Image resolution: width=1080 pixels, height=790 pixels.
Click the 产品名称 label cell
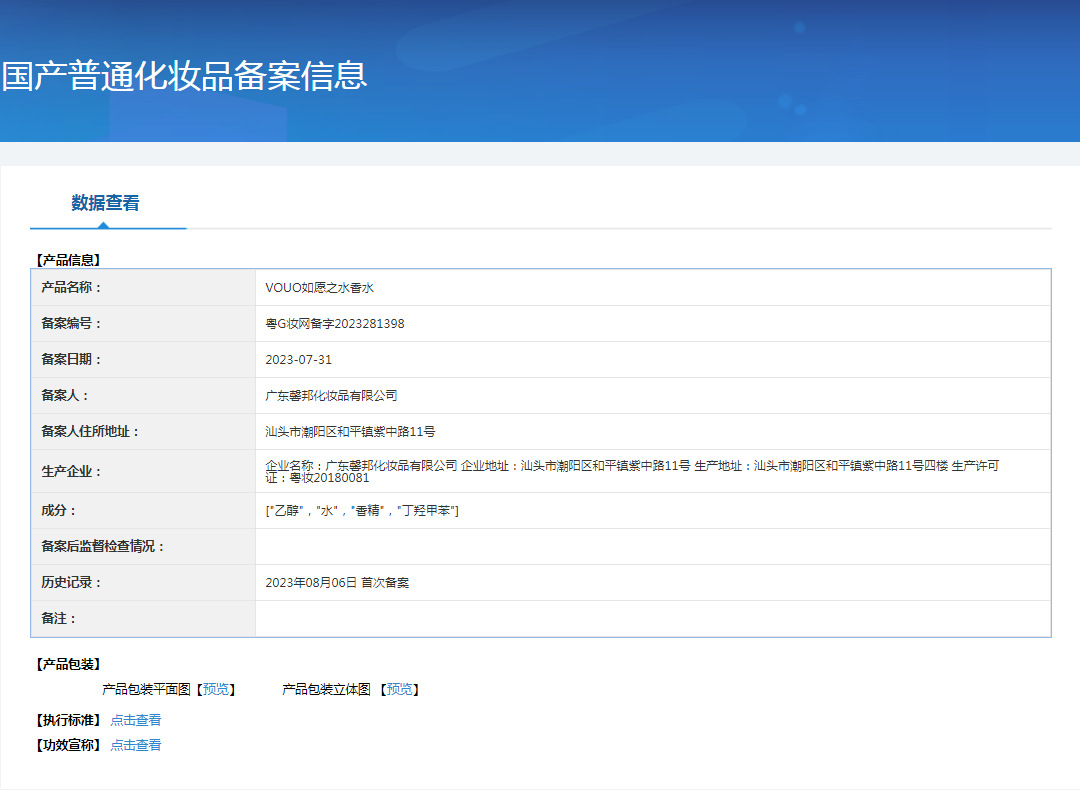tap(72, 288)
